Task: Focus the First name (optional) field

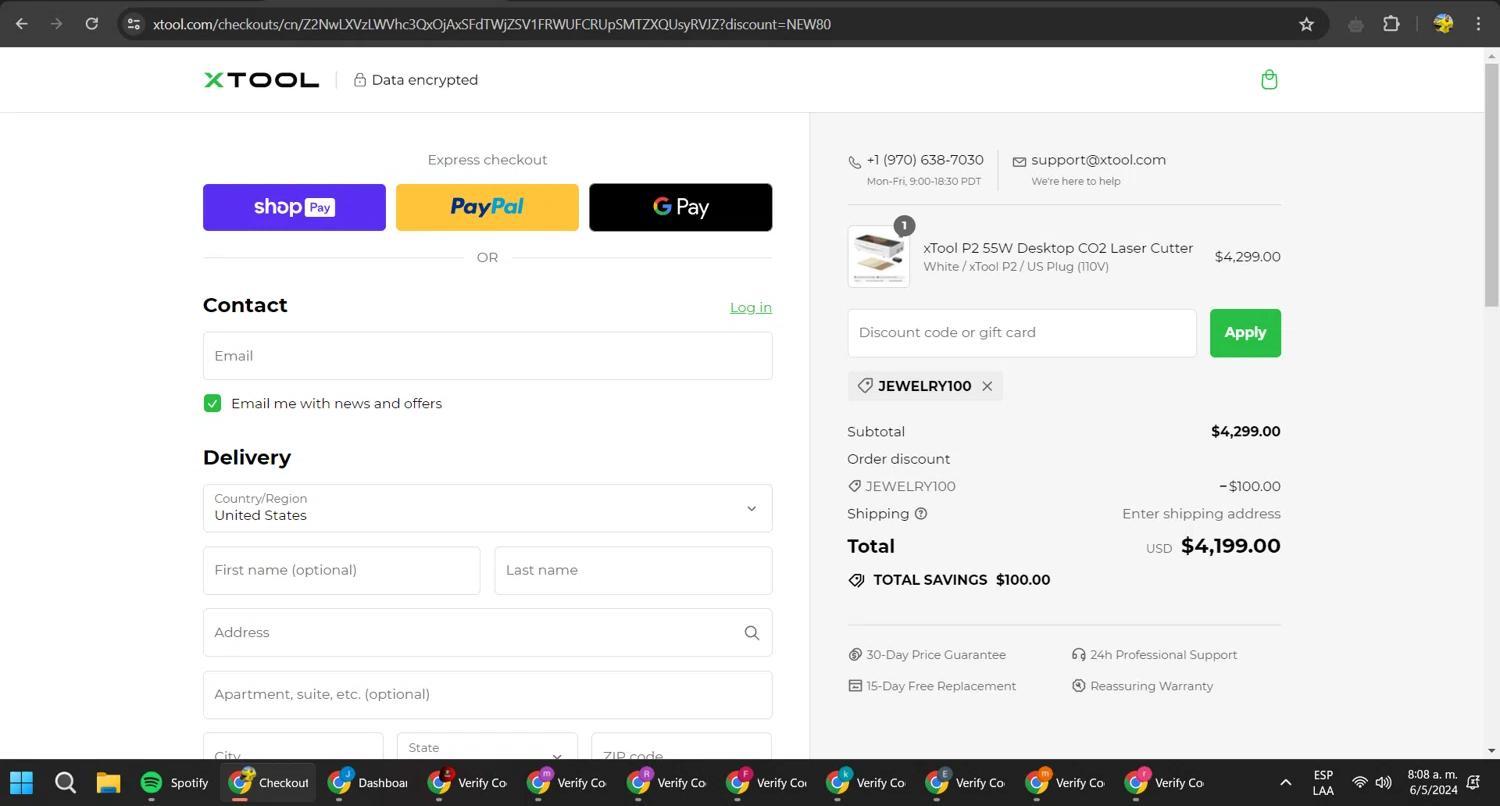Action: point(341,570)
